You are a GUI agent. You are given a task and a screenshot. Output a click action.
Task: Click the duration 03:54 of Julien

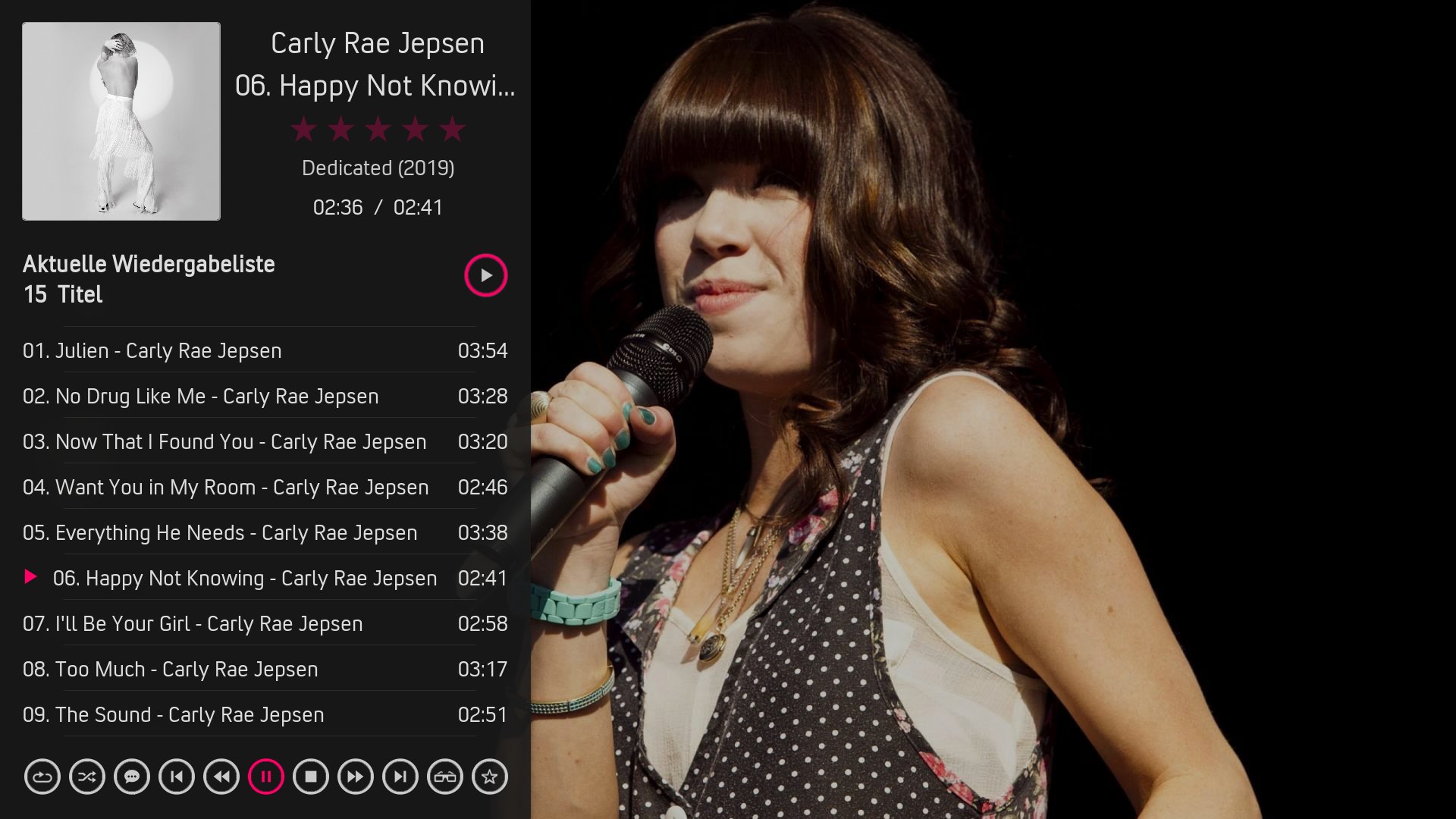coord(483,350)
